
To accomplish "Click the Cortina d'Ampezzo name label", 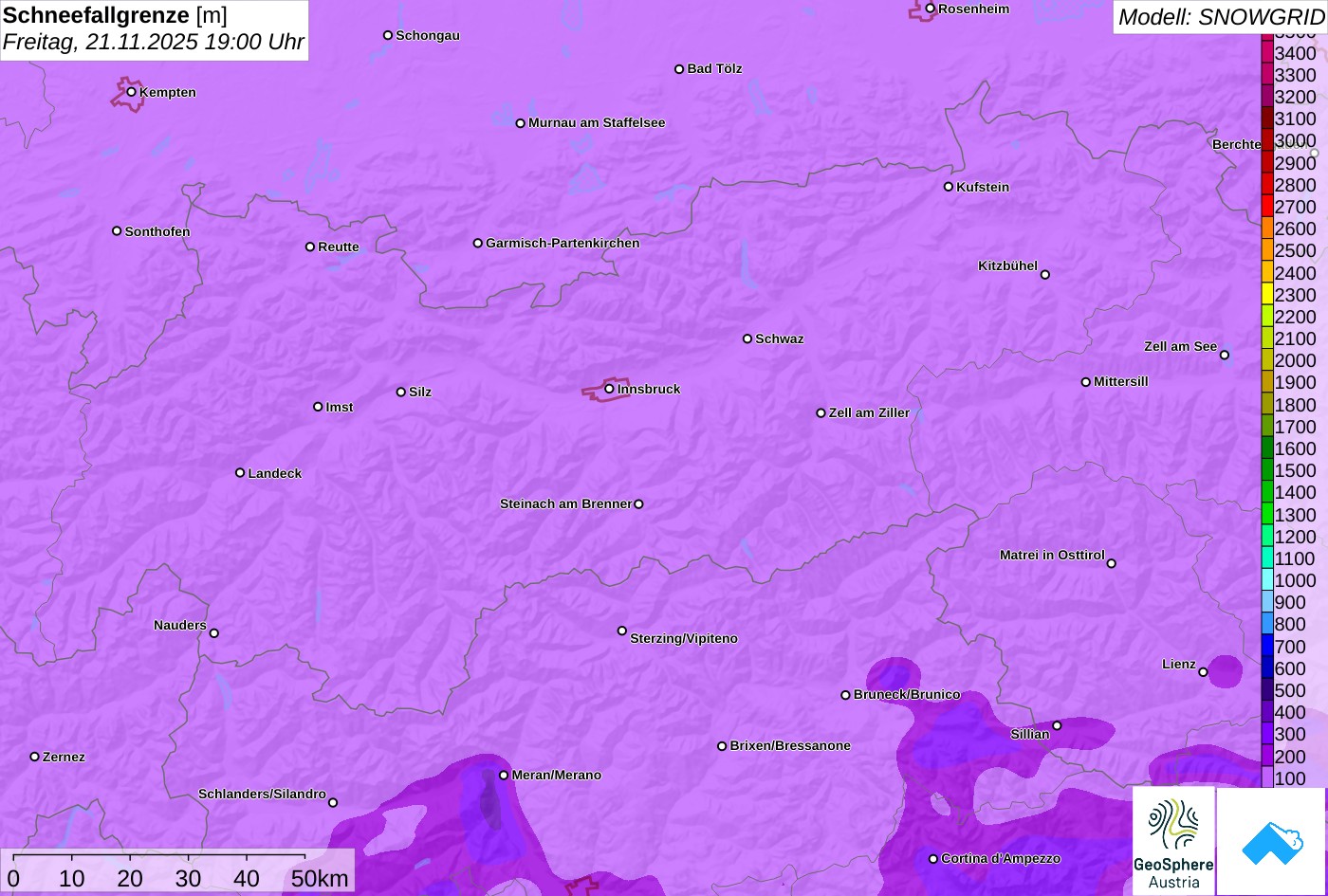I will pyautogui.click(x=1001, y=859).
